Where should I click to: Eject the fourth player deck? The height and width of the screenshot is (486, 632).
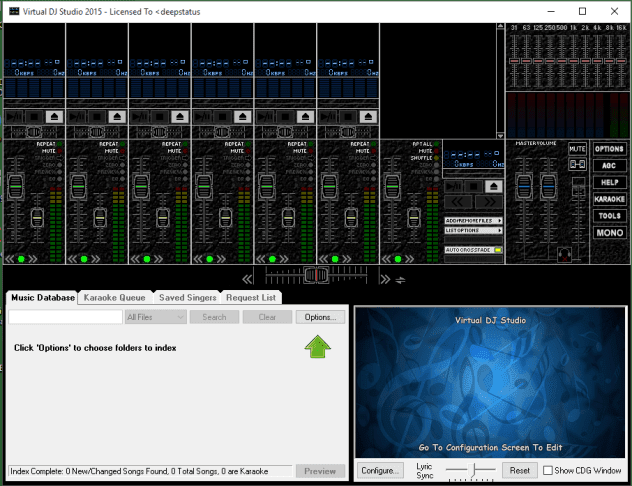click(243, 117)
